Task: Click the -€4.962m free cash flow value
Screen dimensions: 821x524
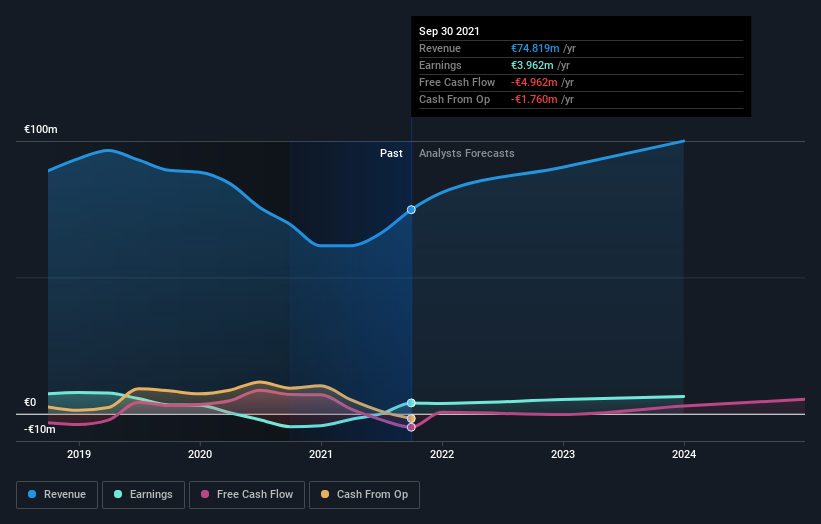Action: pyautogui.click(x=534, y=82)
